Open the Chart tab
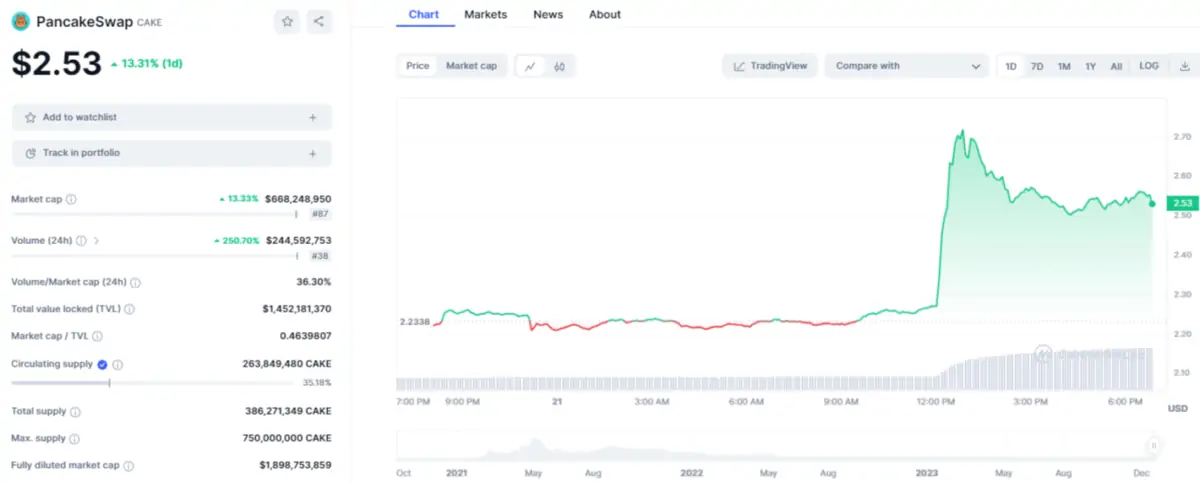Viewport: 1200px width, 483px height. (425, 15)
